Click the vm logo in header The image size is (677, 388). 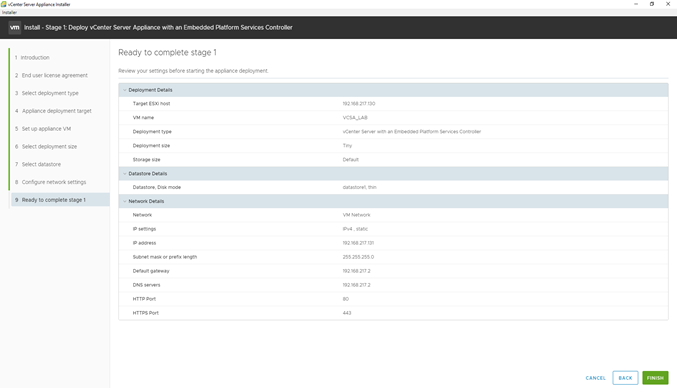[15, 28]
